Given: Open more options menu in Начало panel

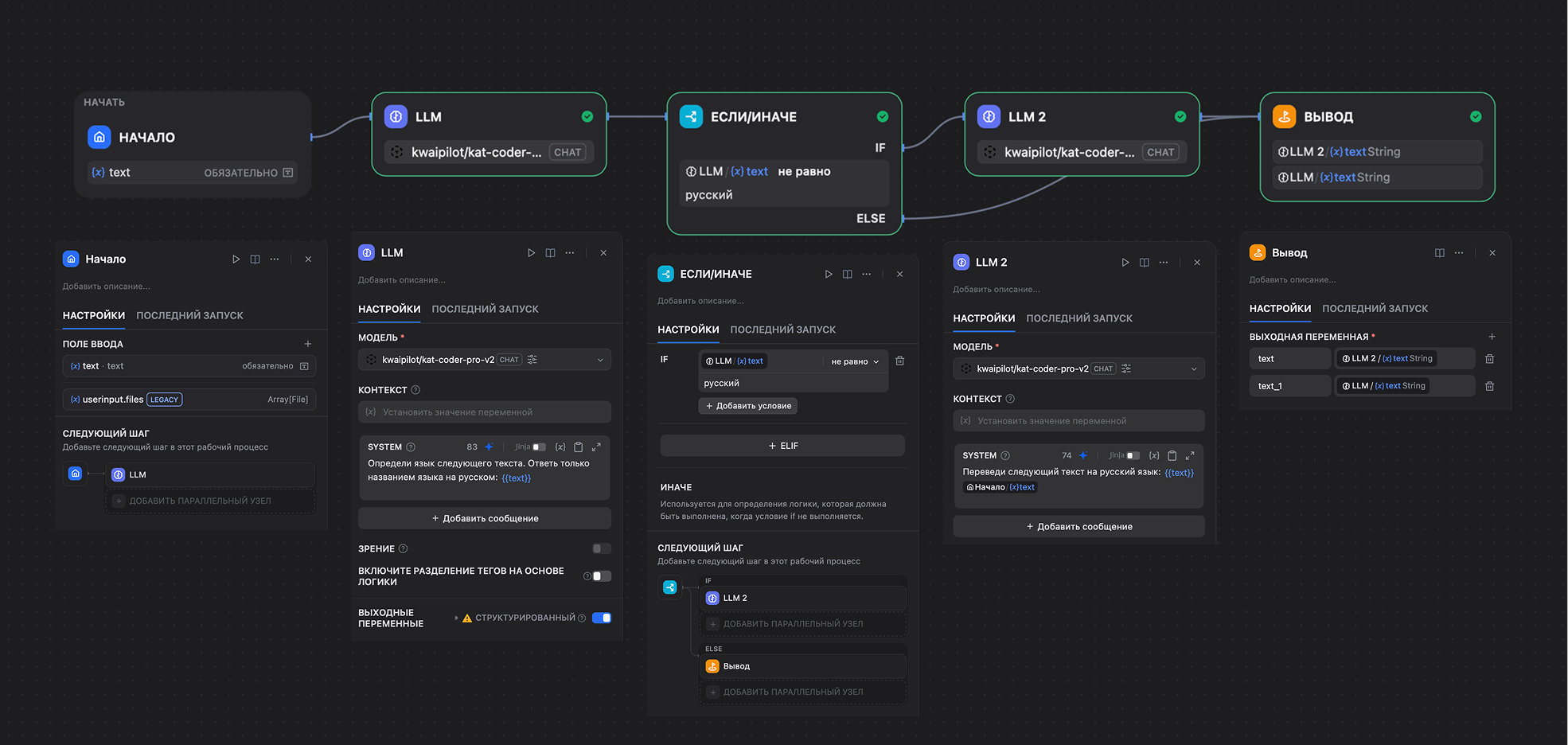Looking at the screenshot, I should [275, 259].
